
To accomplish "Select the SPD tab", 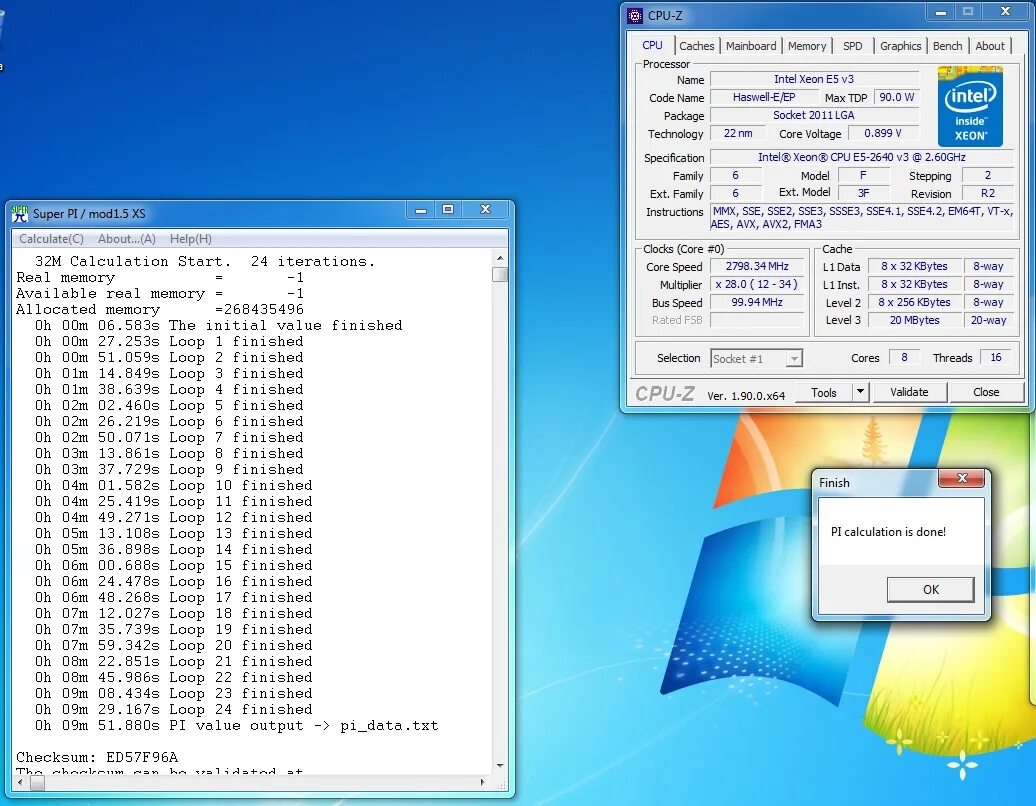I will coord(852,46).
